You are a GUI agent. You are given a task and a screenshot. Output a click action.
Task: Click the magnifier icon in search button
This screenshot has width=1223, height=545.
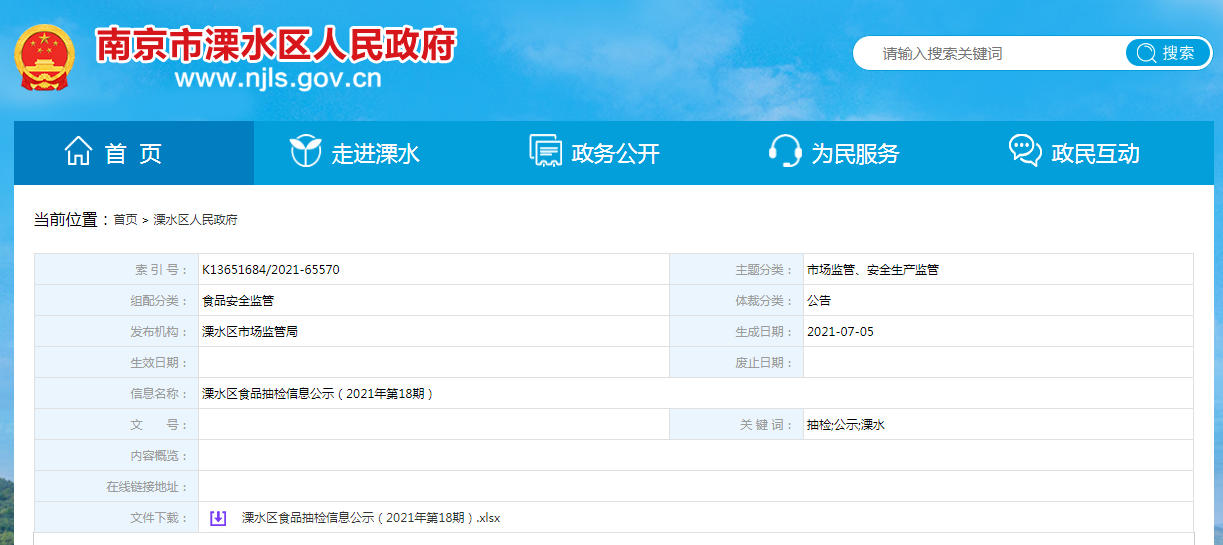coord(1146,53)
